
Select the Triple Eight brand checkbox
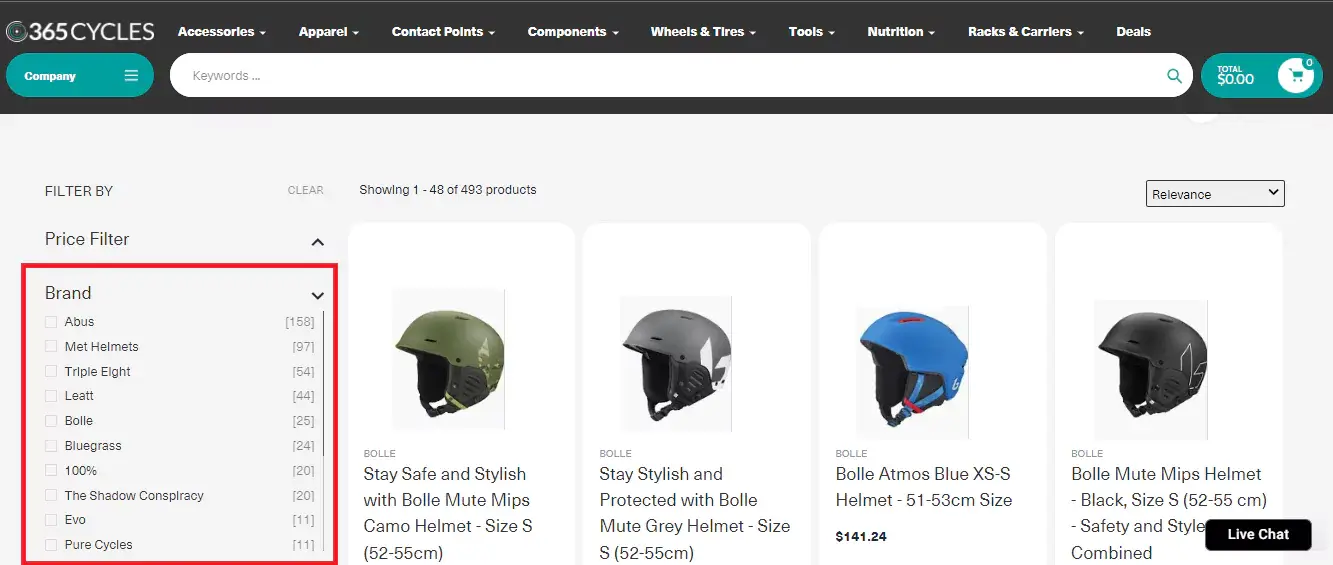pyautogui.click(x=51, y=372)
